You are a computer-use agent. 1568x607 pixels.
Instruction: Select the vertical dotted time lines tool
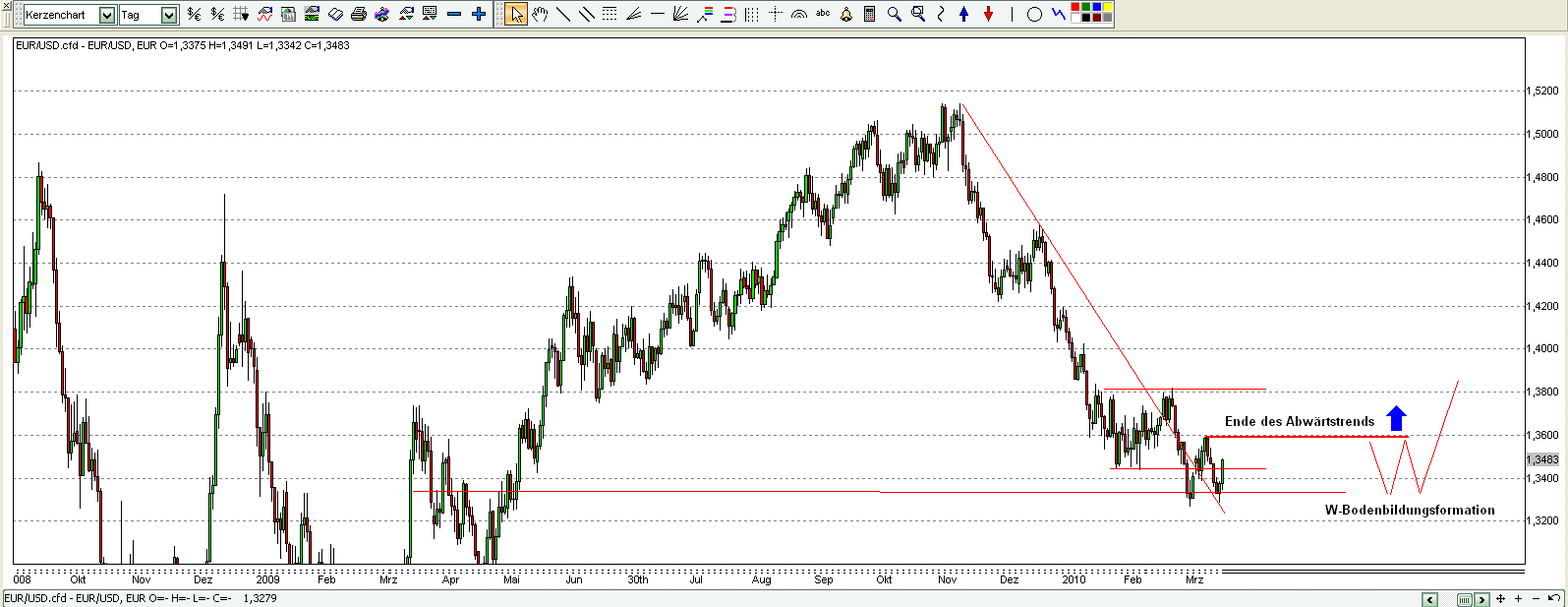[752, 14]
